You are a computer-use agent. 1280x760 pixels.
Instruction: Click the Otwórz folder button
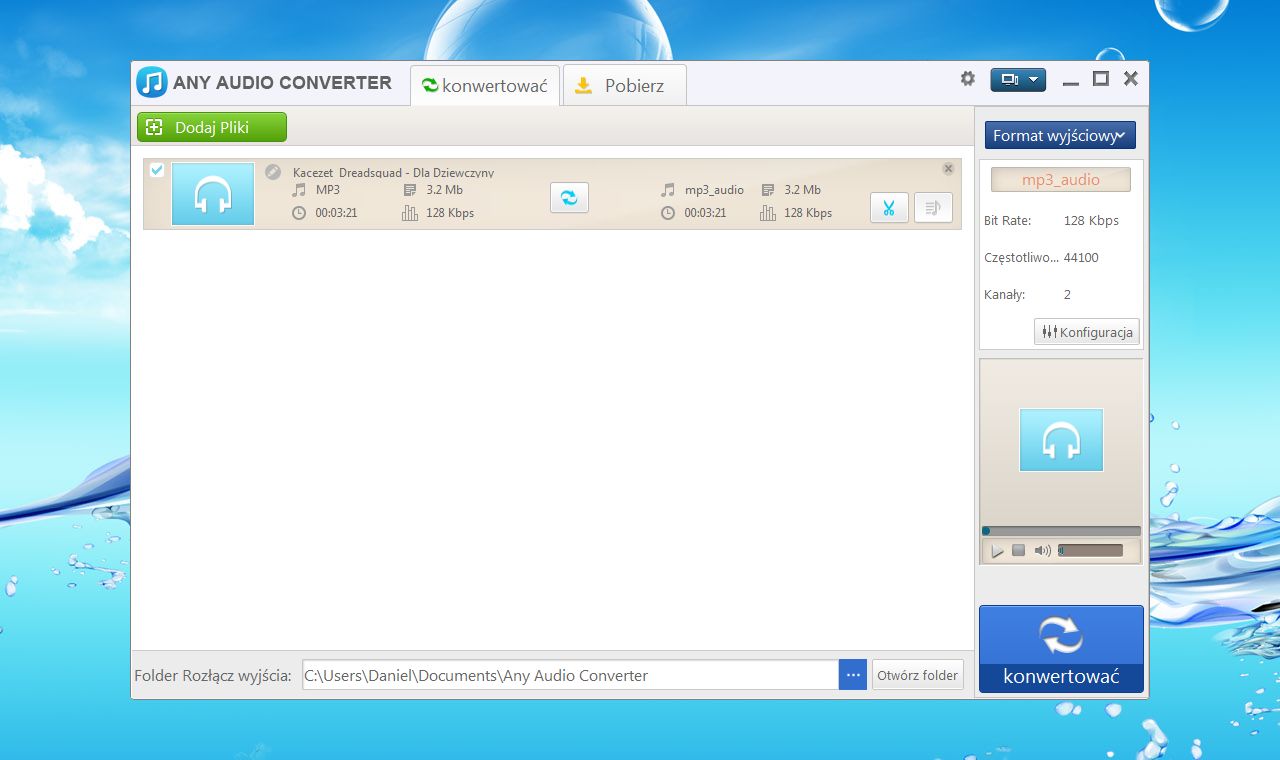pyautogui.click(x=918, y=675)
